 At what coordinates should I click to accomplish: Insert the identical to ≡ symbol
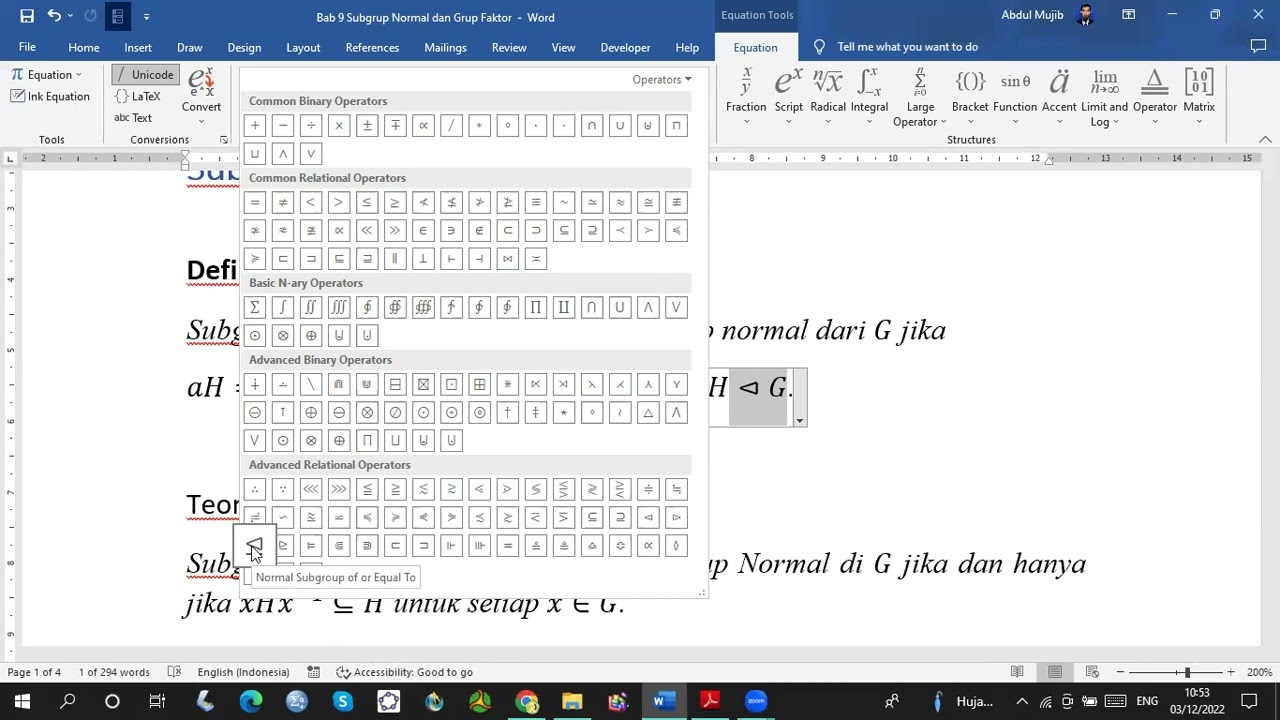(x=536, y=202)
